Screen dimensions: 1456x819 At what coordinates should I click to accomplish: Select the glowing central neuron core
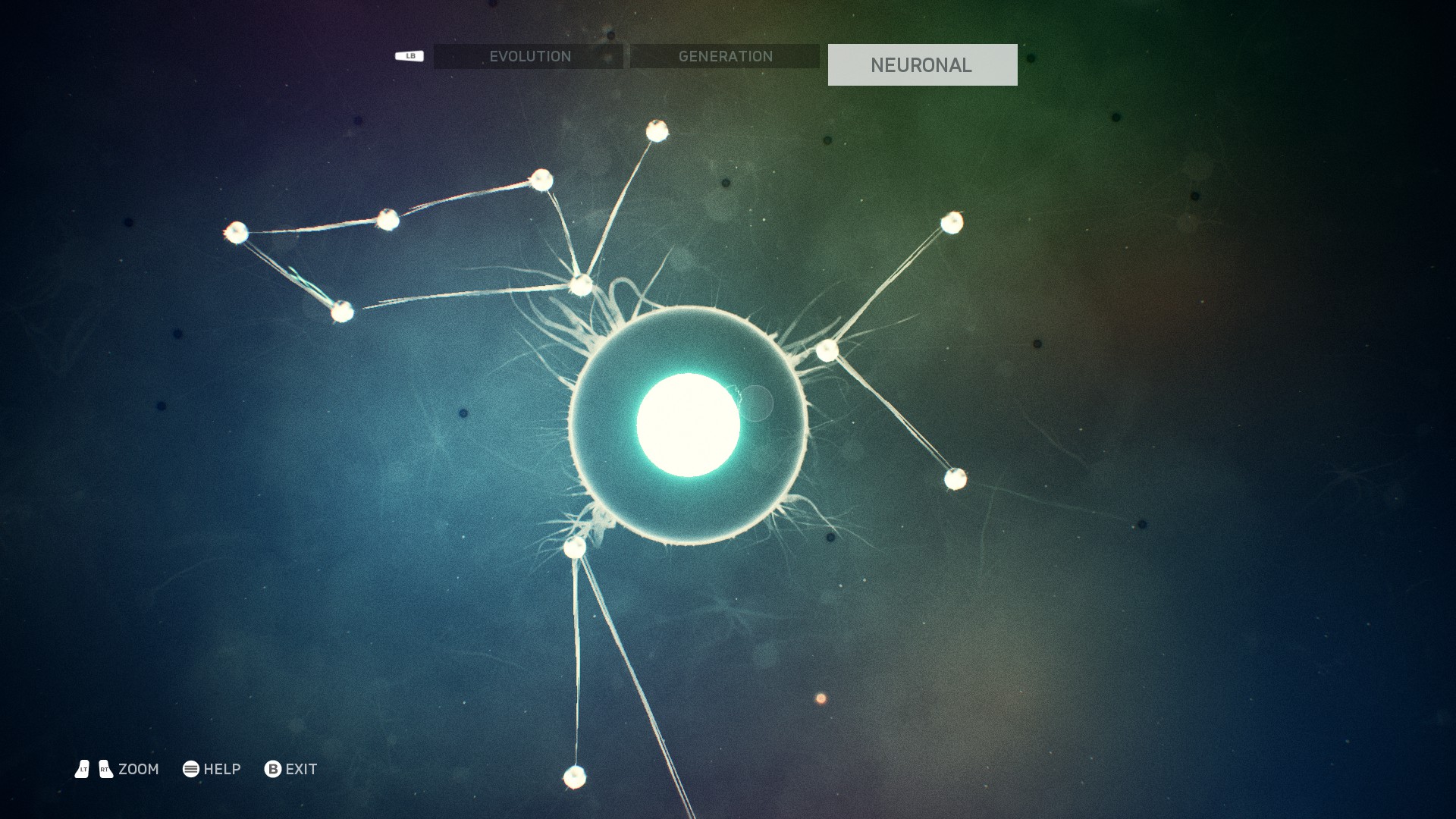click(688, 425)
